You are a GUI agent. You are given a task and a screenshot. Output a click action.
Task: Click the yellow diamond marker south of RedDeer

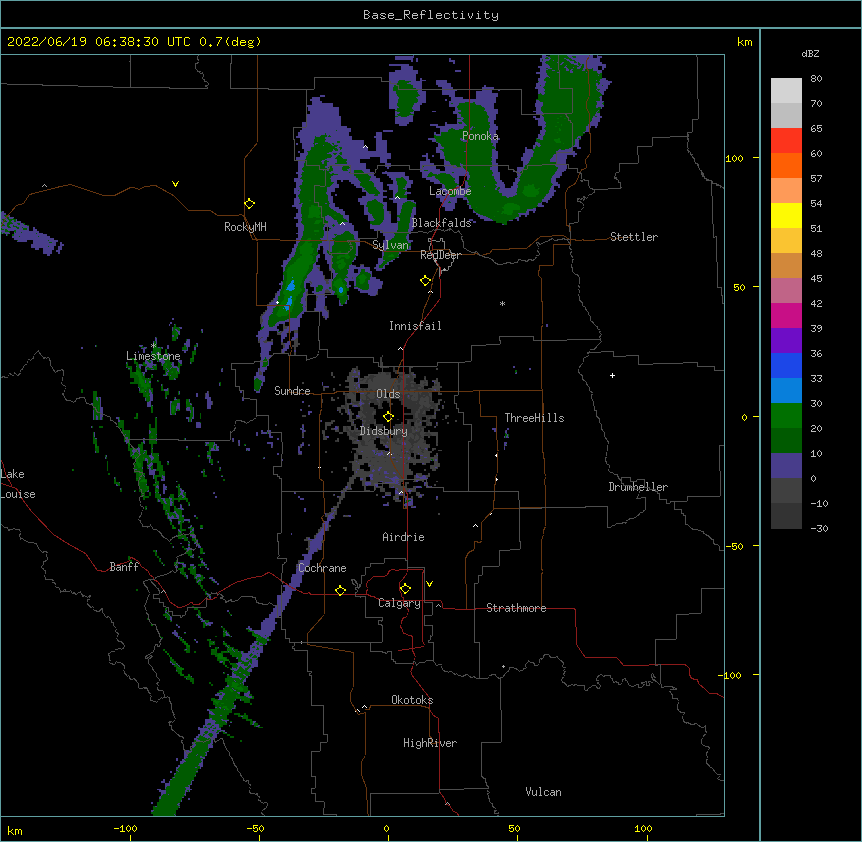coord(426,281)
